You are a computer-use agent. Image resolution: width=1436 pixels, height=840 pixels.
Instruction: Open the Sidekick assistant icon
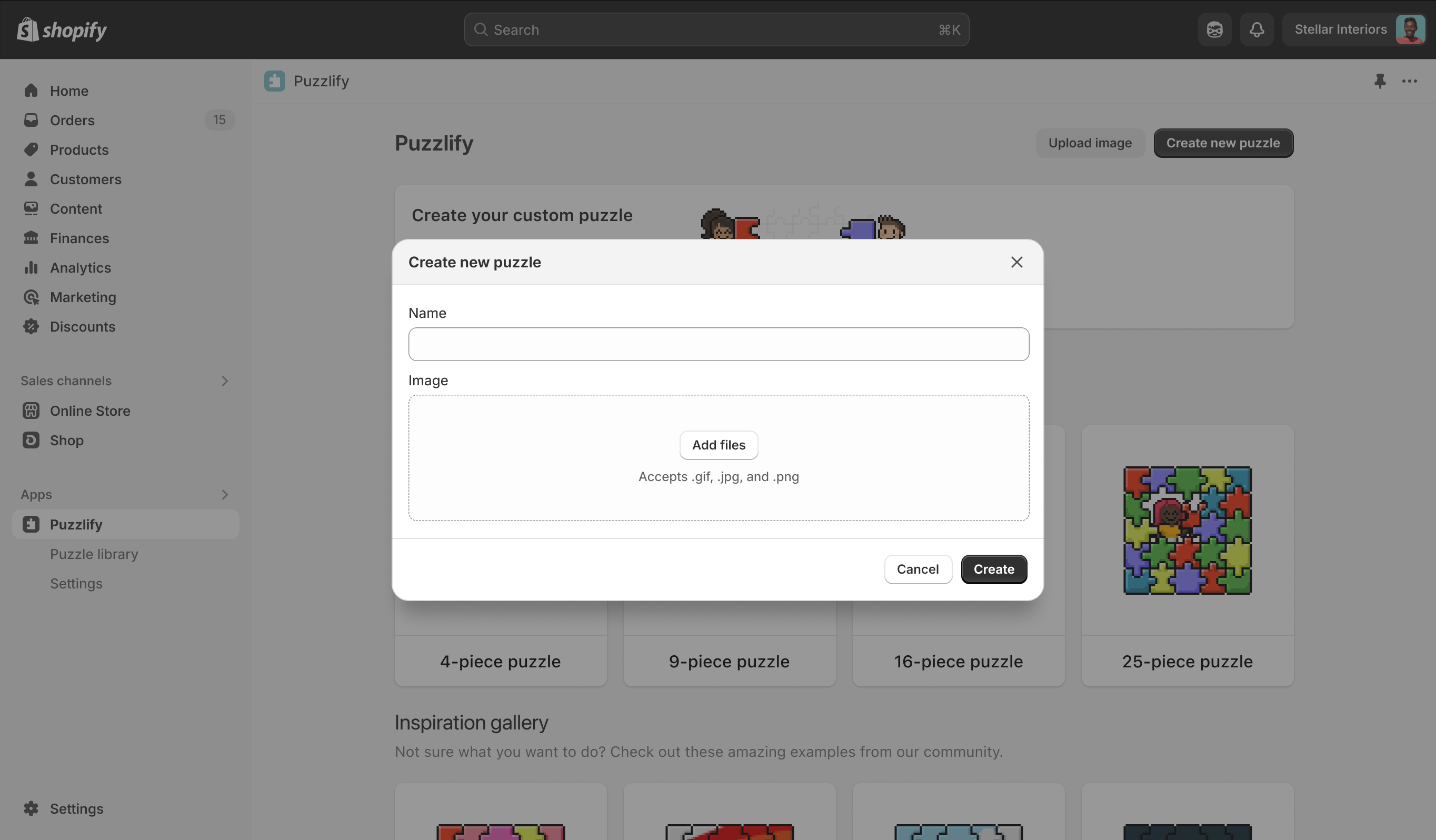[1214, 29]
